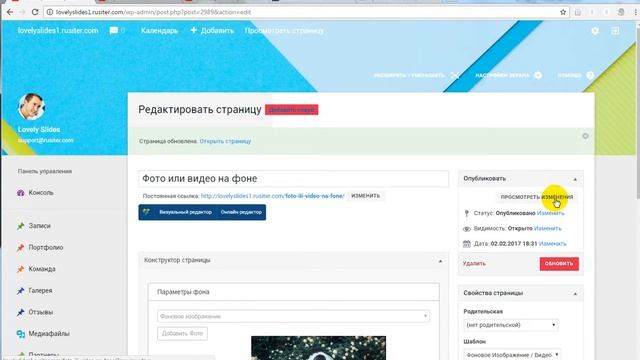
Task: Click support@rusiter.com under profile
Action: pyautogui.click(x=46, y=140)
